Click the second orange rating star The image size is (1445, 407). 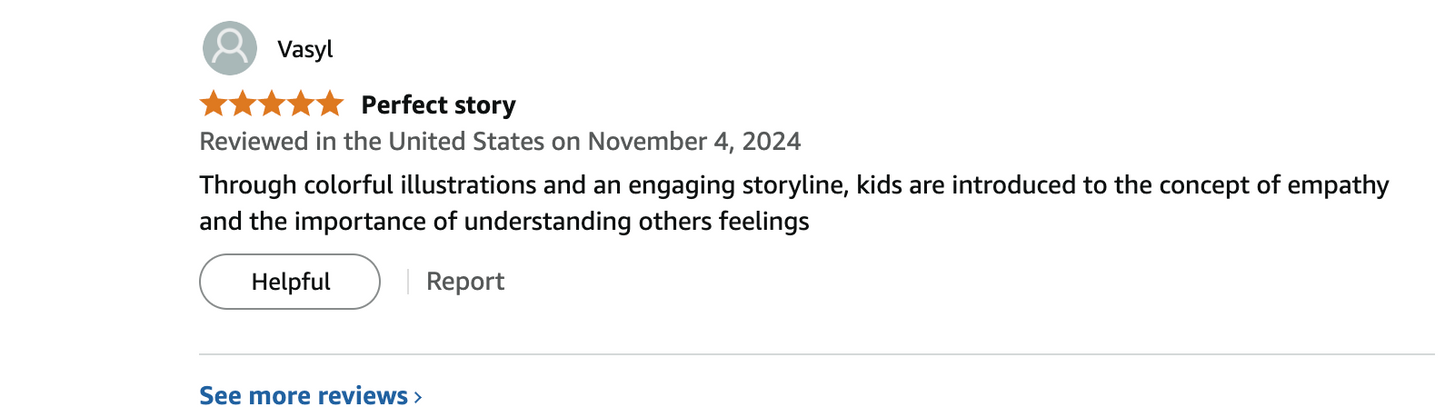[243, 104]
